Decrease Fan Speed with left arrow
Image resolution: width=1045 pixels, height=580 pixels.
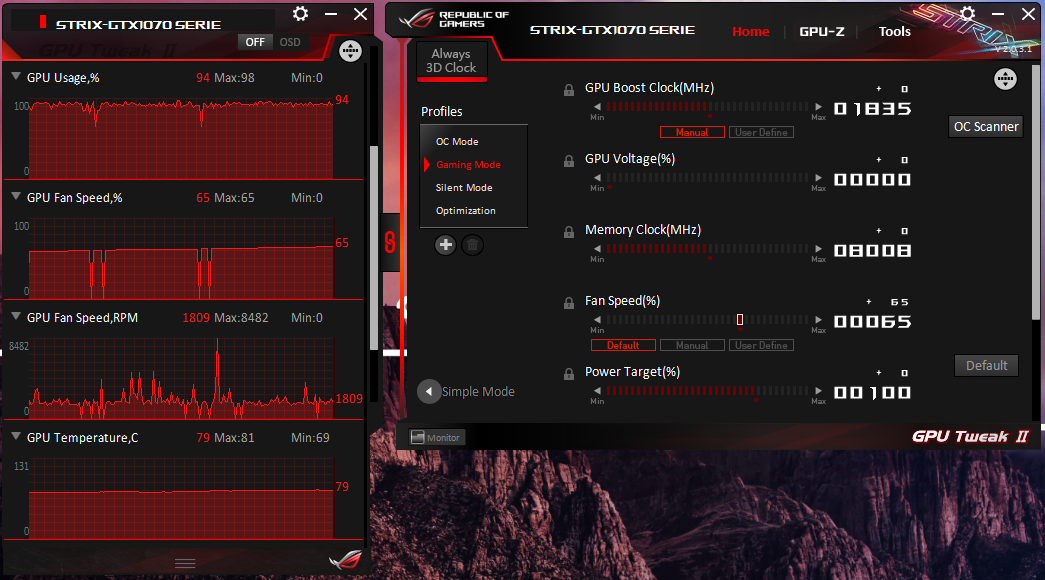(x=597, y=320)
